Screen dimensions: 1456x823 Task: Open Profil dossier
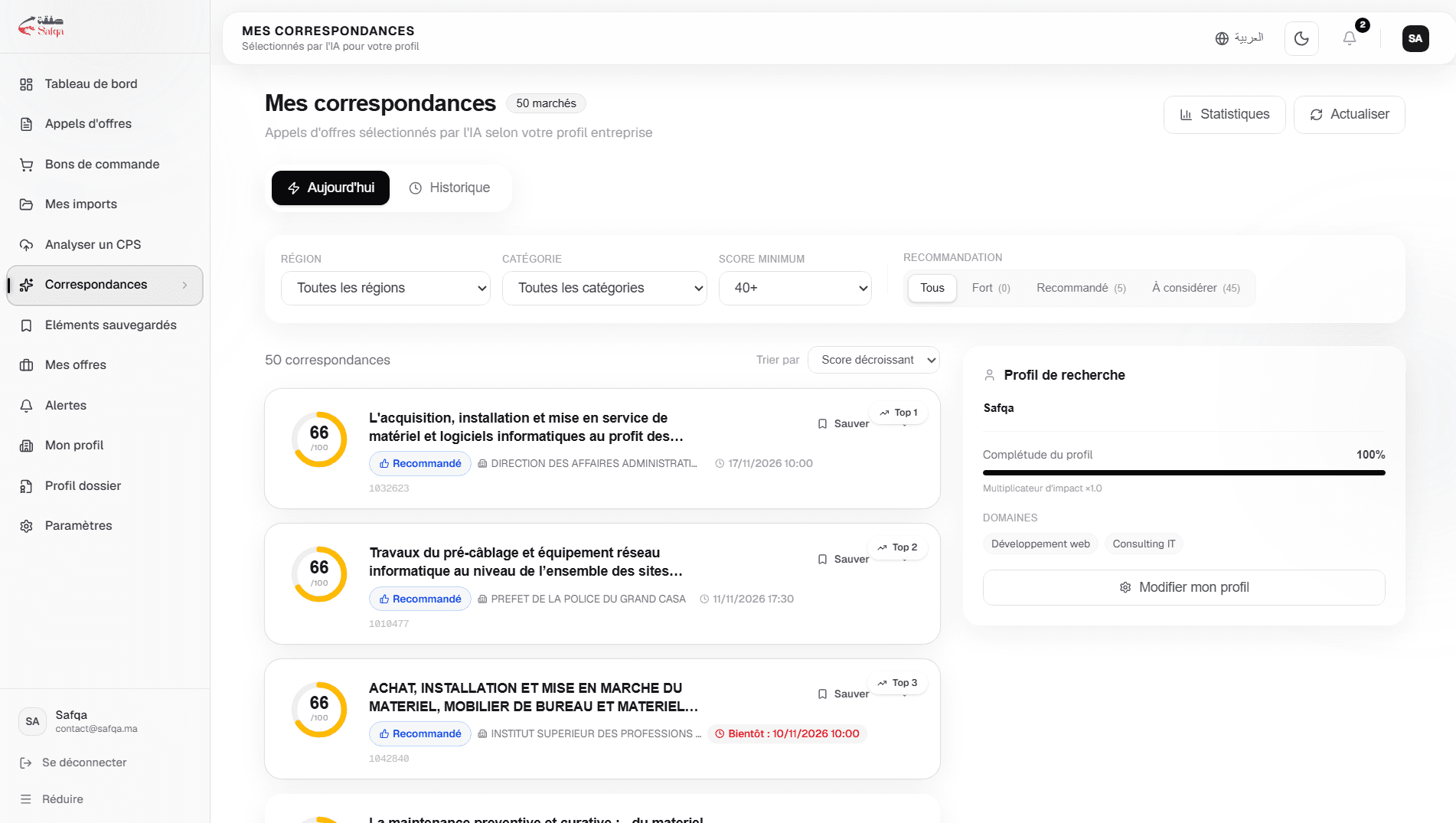(105, 486)
